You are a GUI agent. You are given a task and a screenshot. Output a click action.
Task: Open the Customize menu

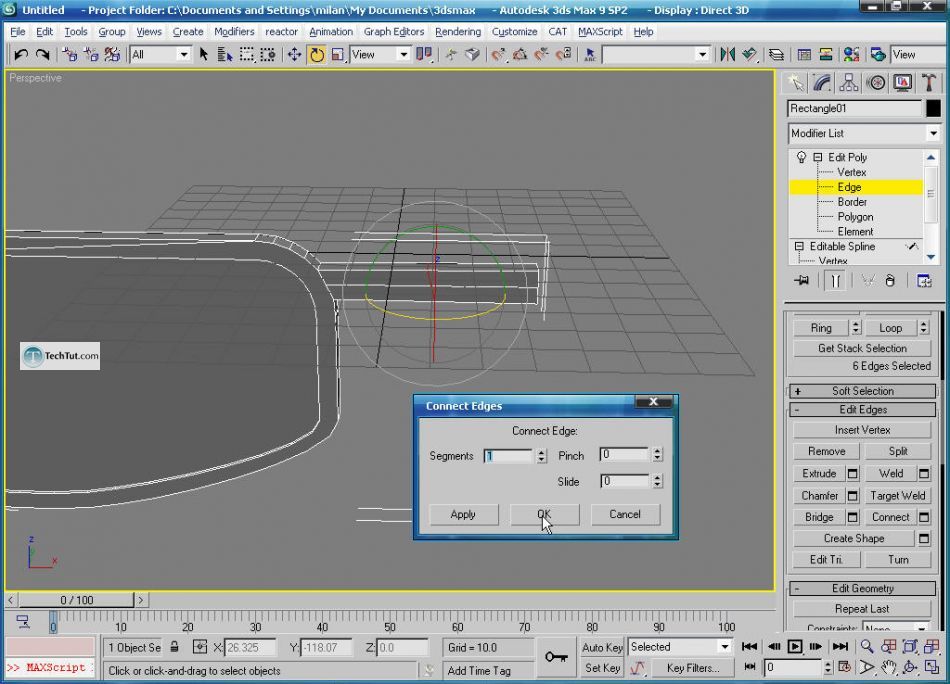click(514, 32)
